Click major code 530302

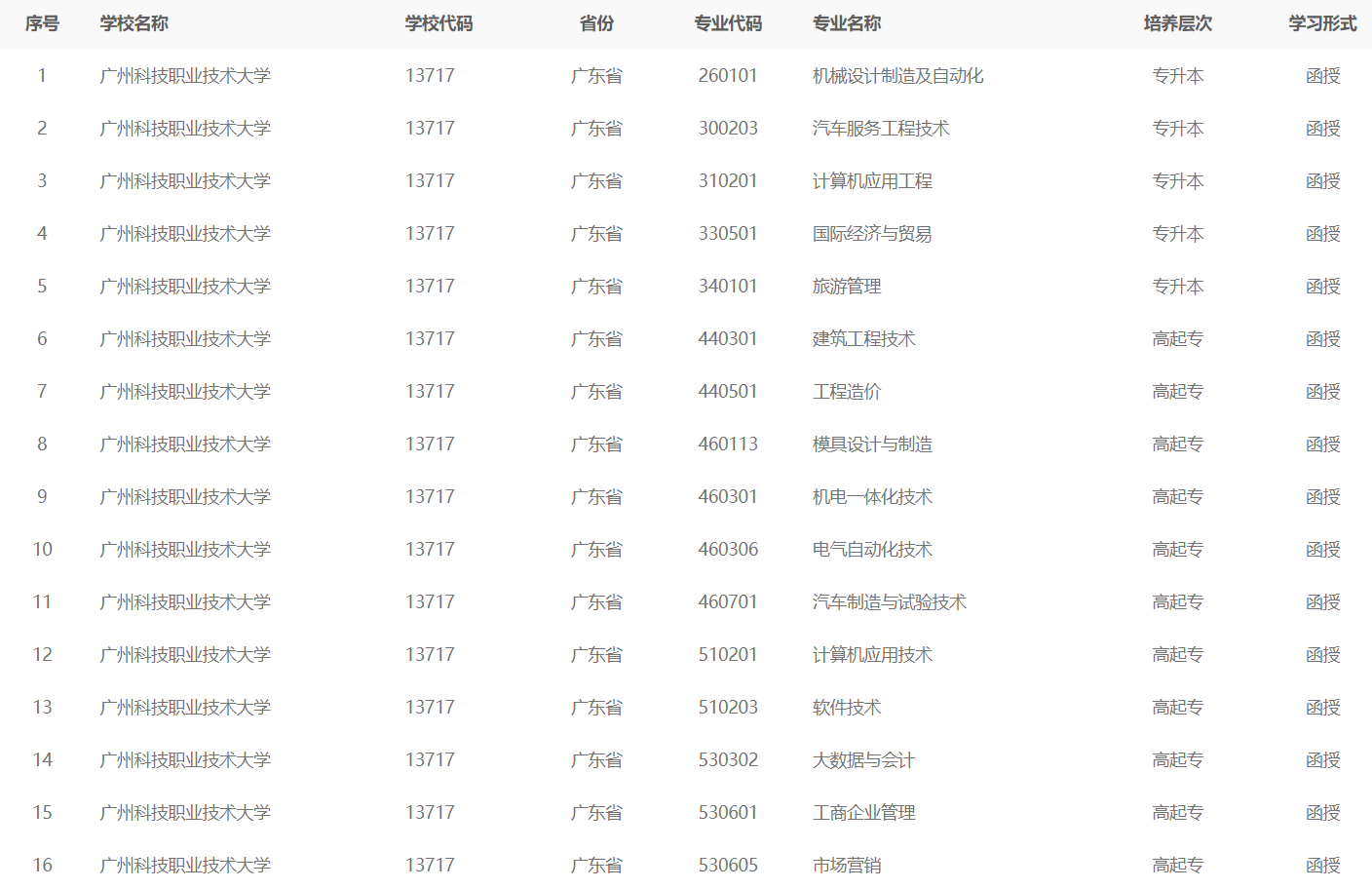click(x=728, y=760)
